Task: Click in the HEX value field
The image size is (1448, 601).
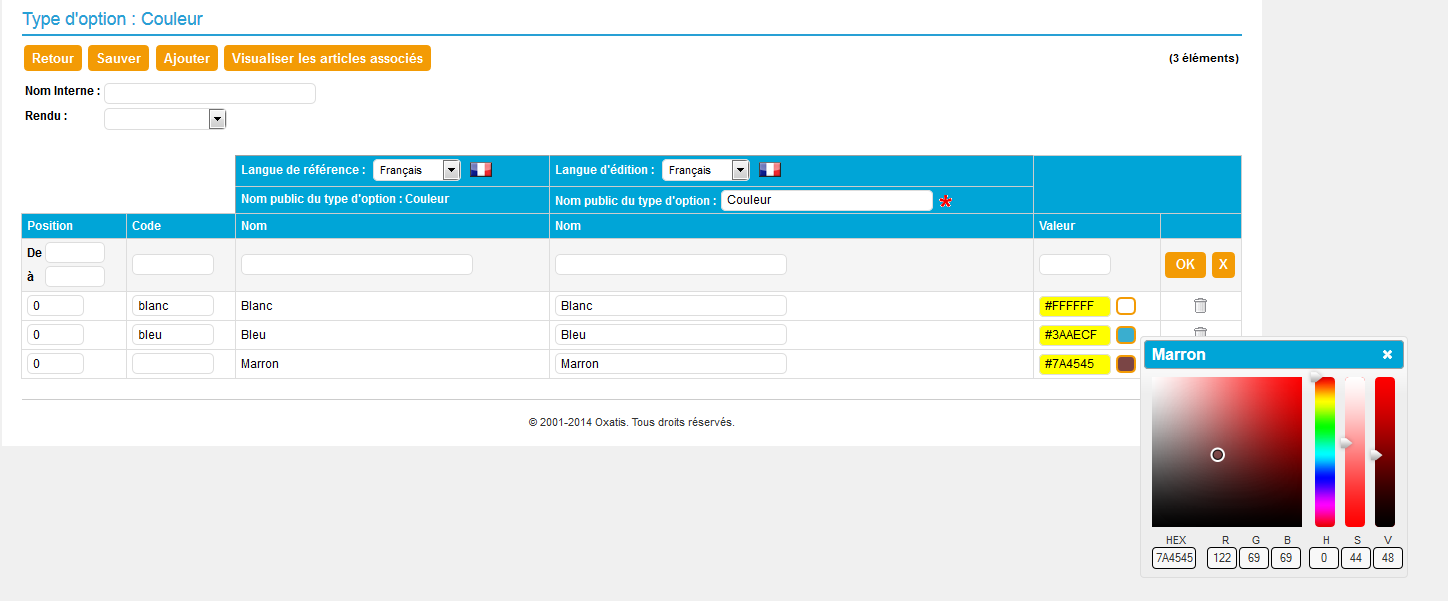Action: 1174,558
